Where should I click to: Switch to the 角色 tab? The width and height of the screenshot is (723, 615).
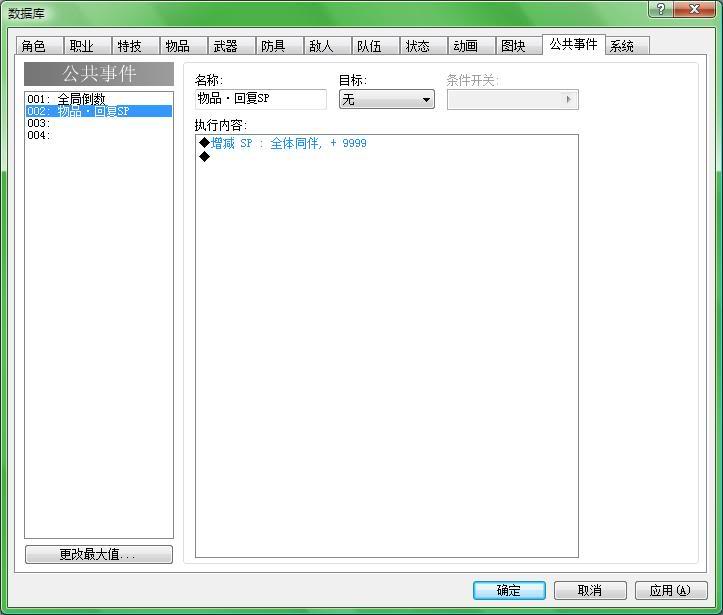pyautogui.click(x=39, y=46)
